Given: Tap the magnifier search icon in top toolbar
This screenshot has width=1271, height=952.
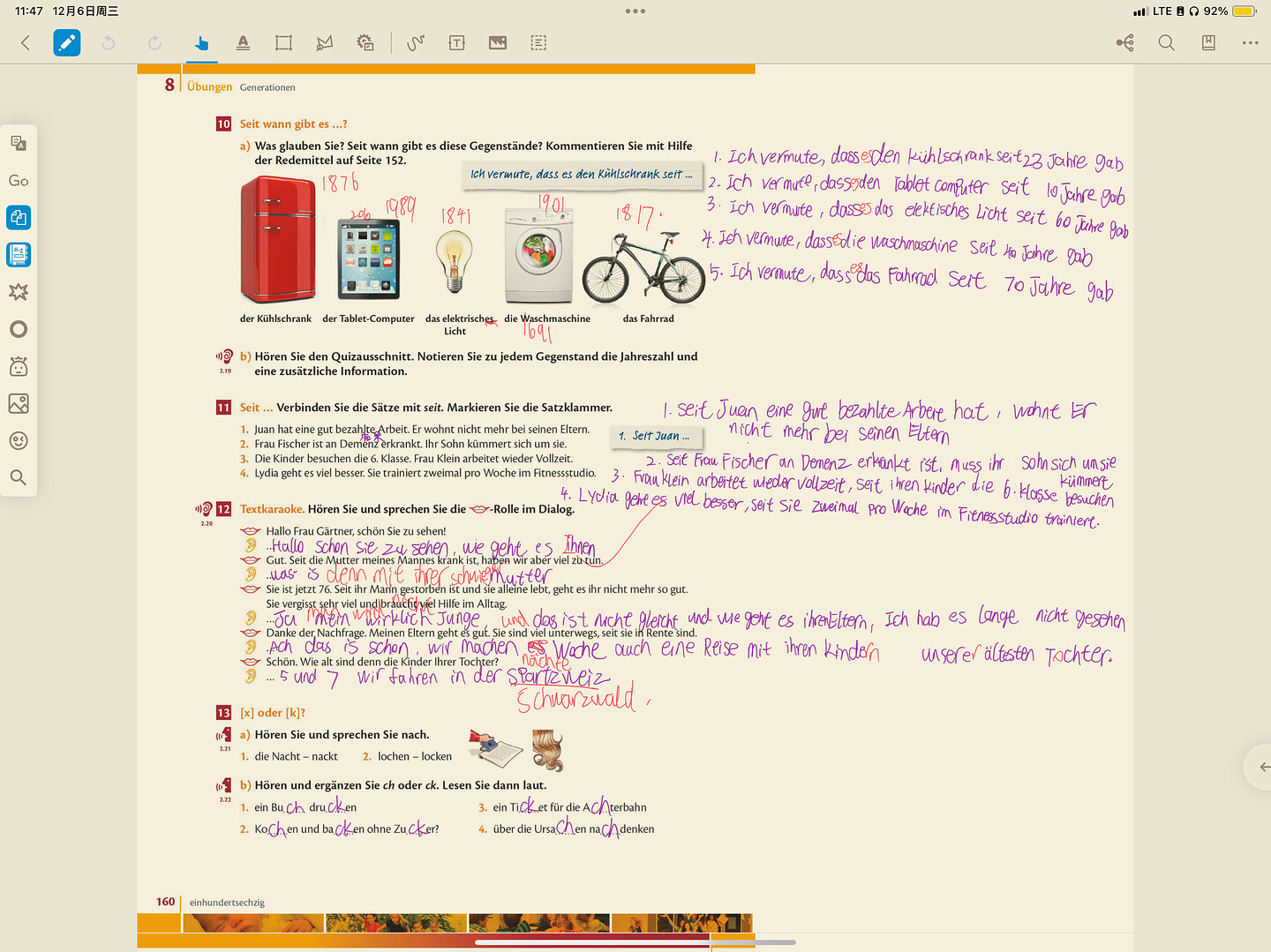Looking at the screenshot, I should (1166, 42).
